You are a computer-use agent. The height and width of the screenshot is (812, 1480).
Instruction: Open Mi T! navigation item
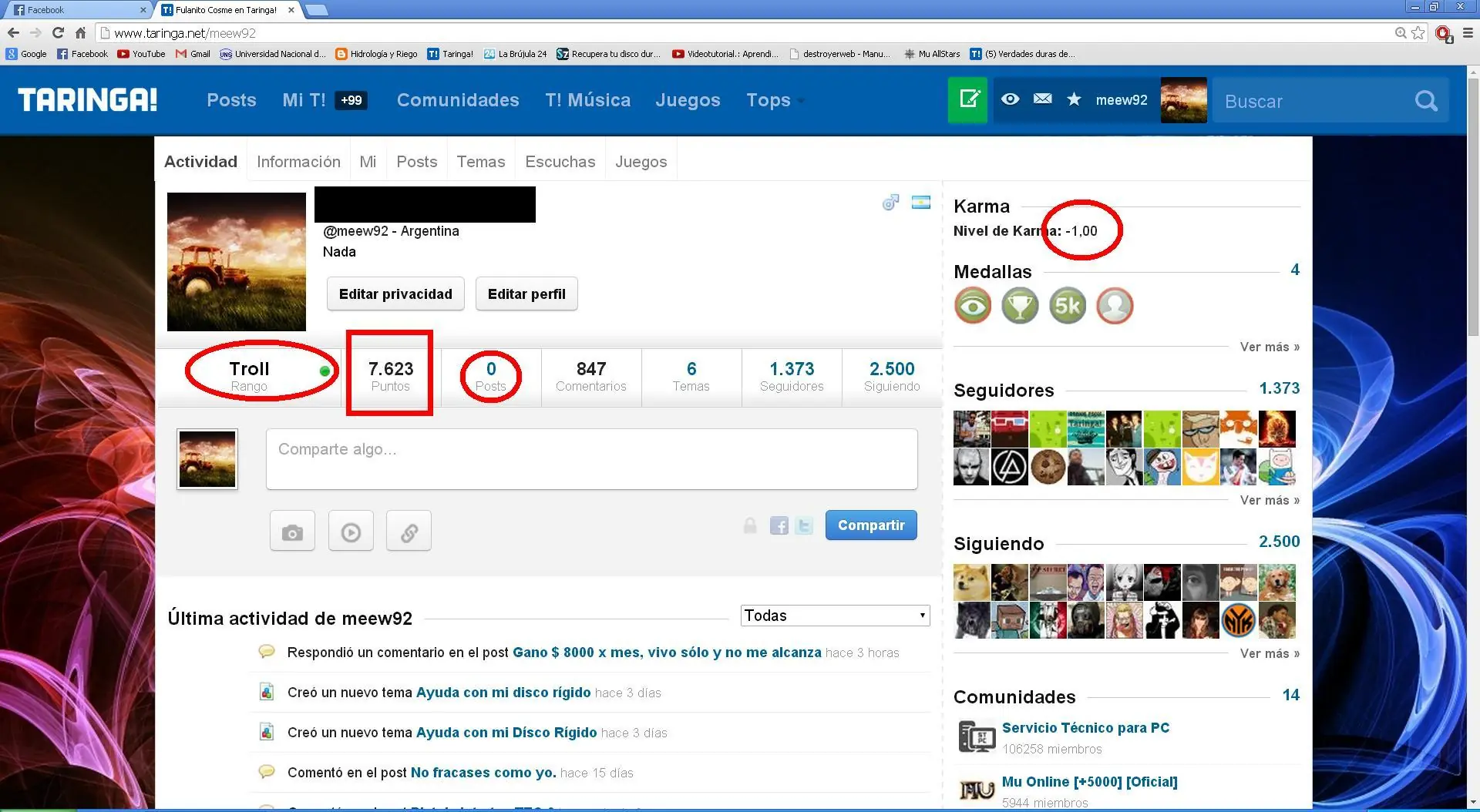pos(304,100)
